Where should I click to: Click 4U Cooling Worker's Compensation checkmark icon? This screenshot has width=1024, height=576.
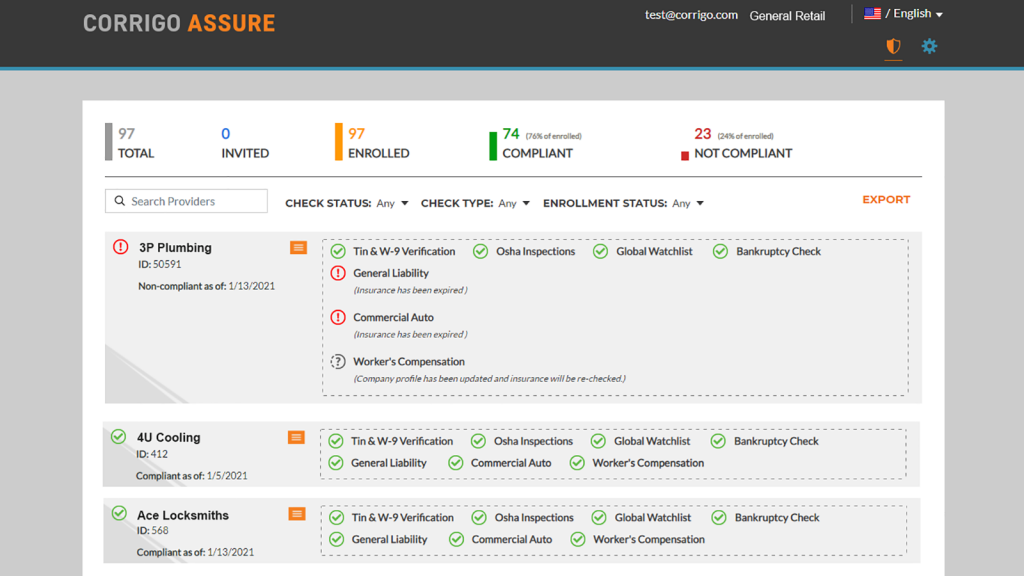[x=577, y=463]
